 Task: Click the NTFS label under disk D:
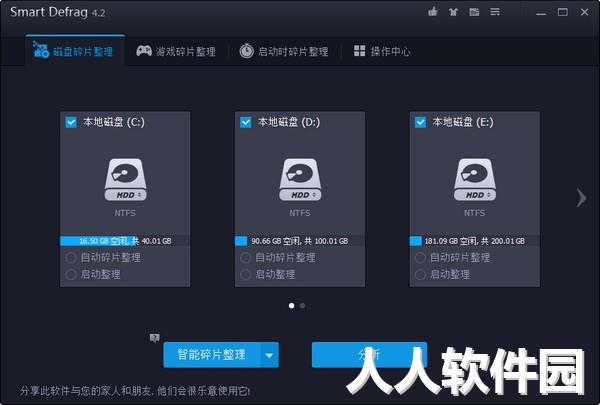300,213
